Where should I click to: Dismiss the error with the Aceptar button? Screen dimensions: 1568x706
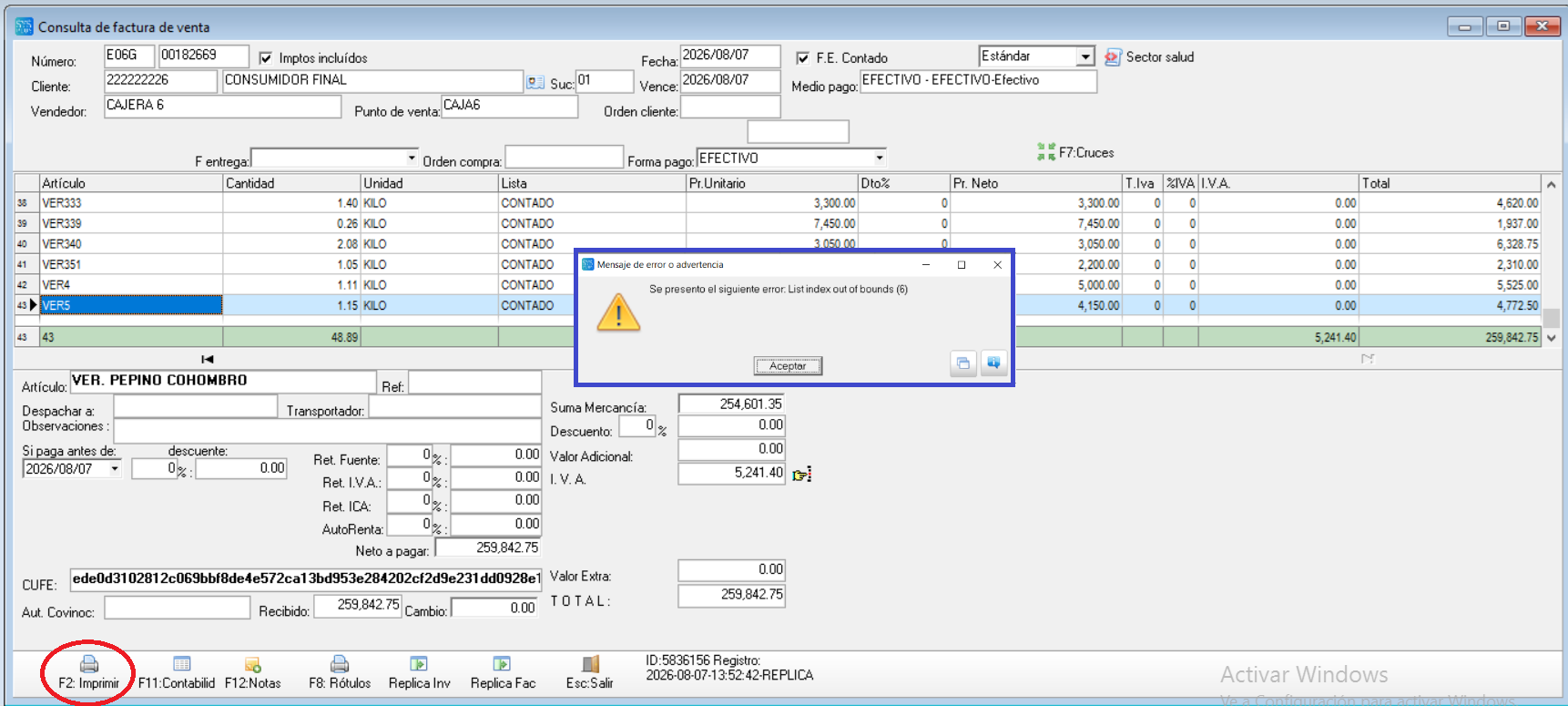788,365
